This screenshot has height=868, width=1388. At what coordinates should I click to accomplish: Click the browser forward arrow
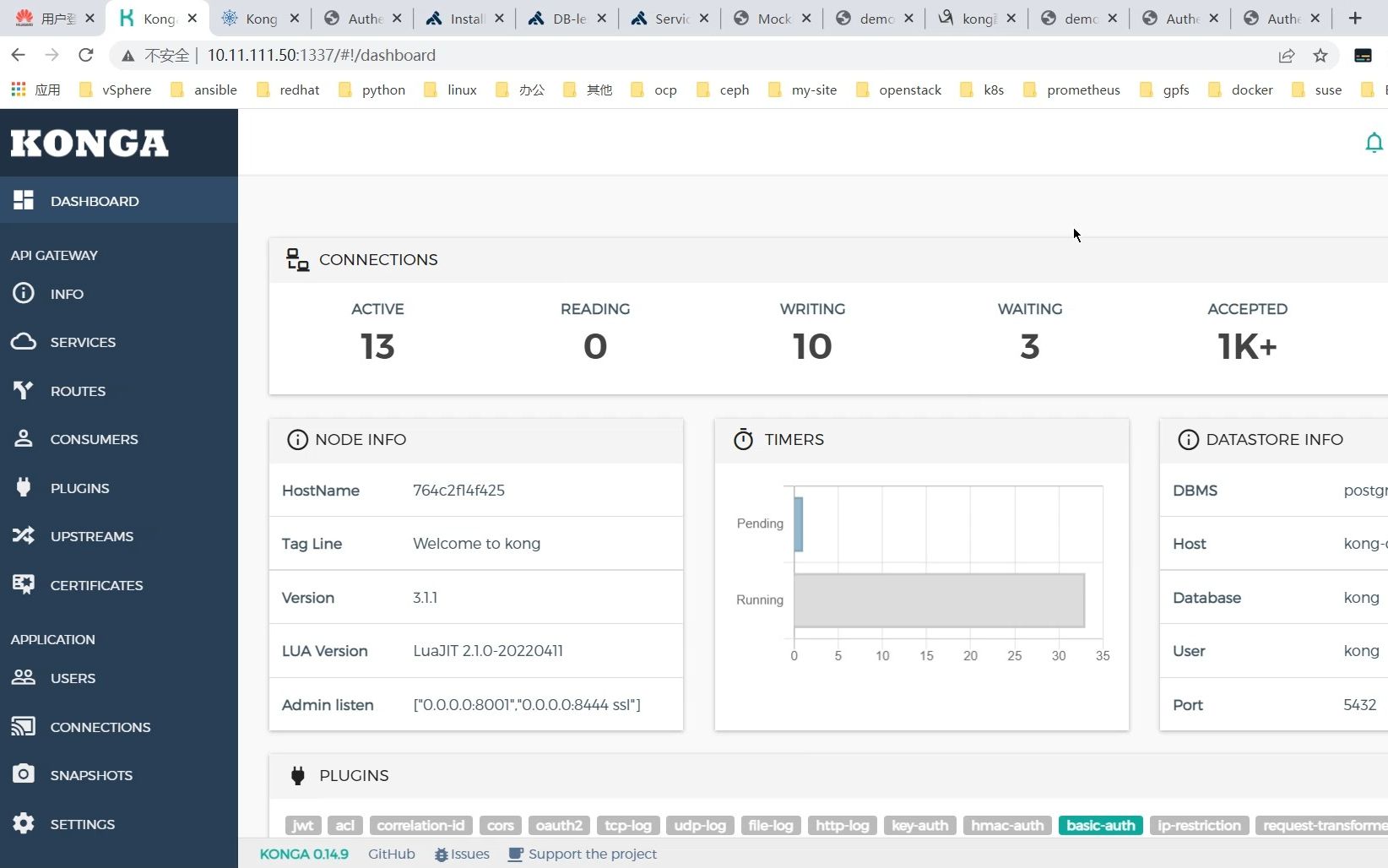(x=52, y=55)
